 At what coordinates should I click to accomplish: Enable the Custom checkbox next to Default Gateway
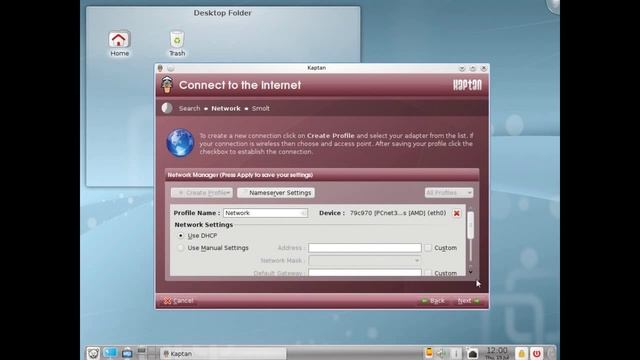point(427,273)
